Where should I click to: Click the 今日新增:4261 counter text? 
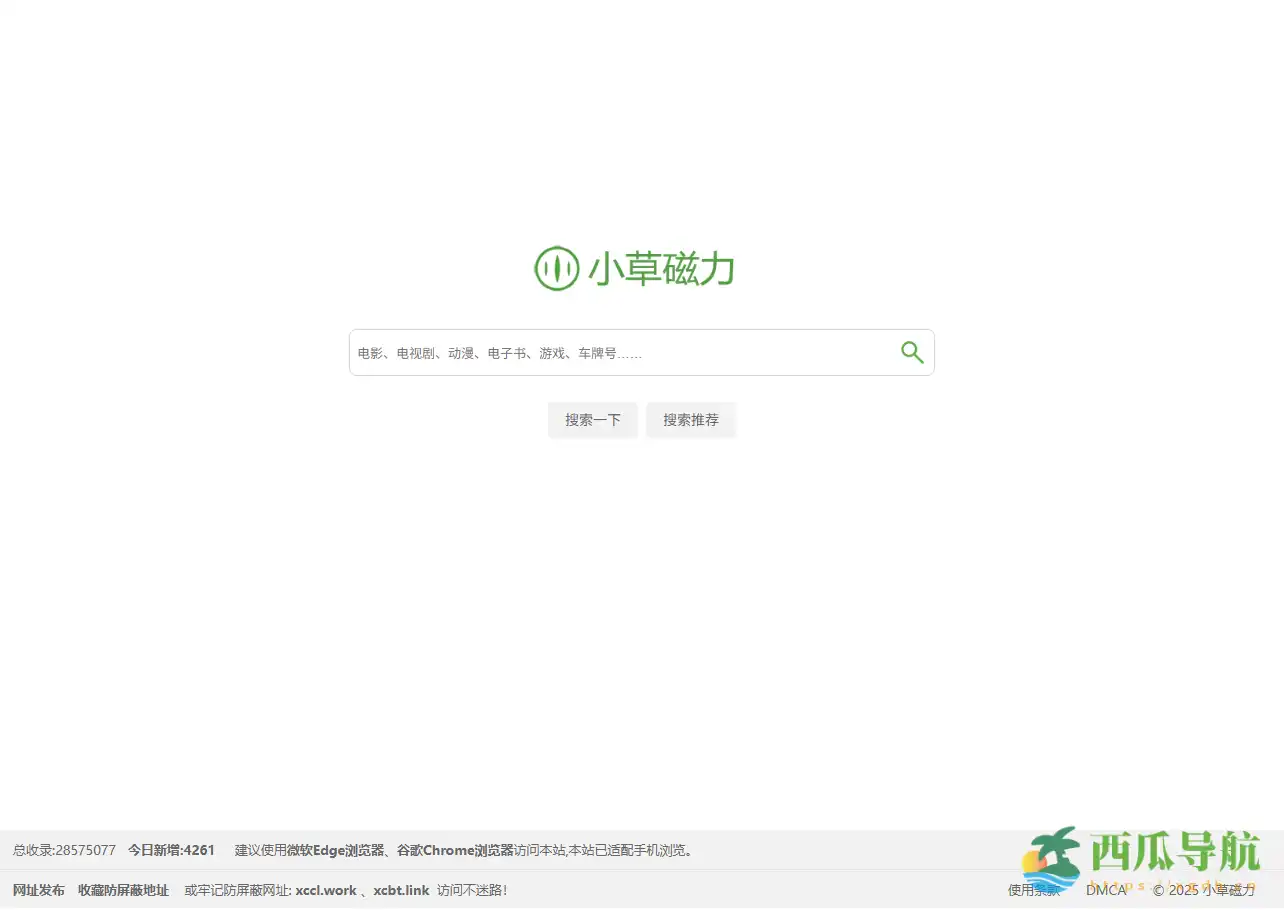[172, 850]
